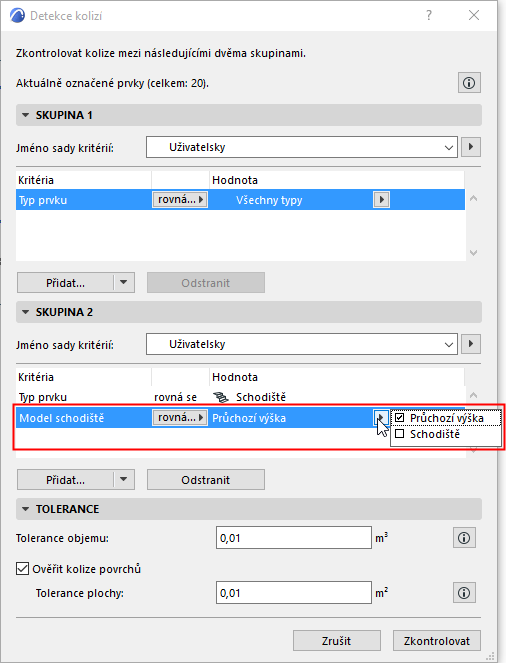Click Průchozí výška value in criteria row
This screenshot has height=663, width=506.
[x=249, y=418]
